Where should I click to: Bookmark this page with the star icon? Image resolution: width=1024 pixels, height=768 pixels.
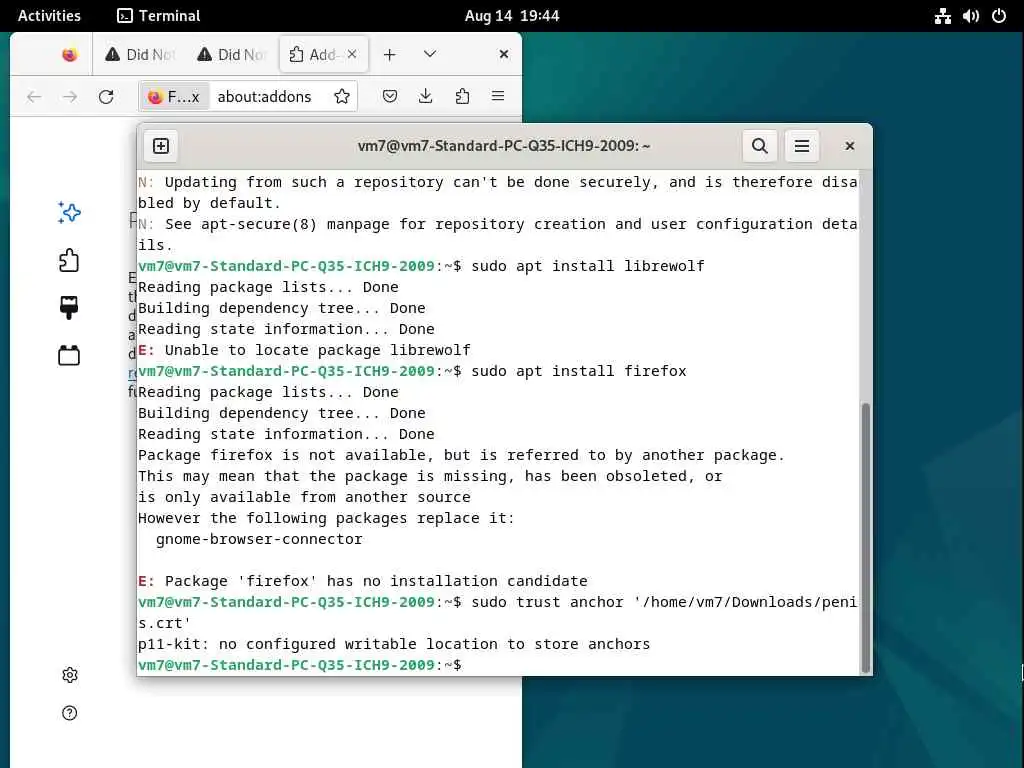pos(342,97)
